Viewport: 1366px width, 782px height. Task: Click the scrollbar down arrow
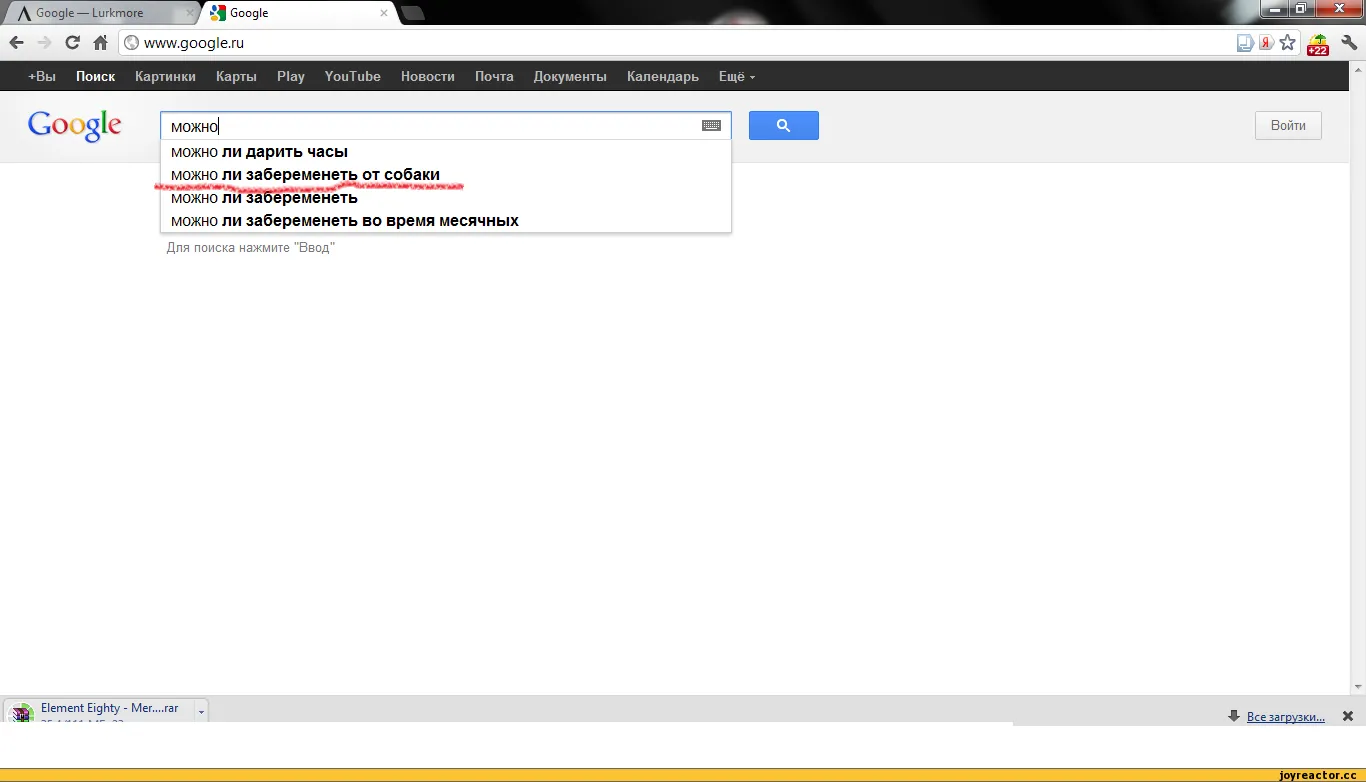pyautogui.click(x=1358, y=687)
